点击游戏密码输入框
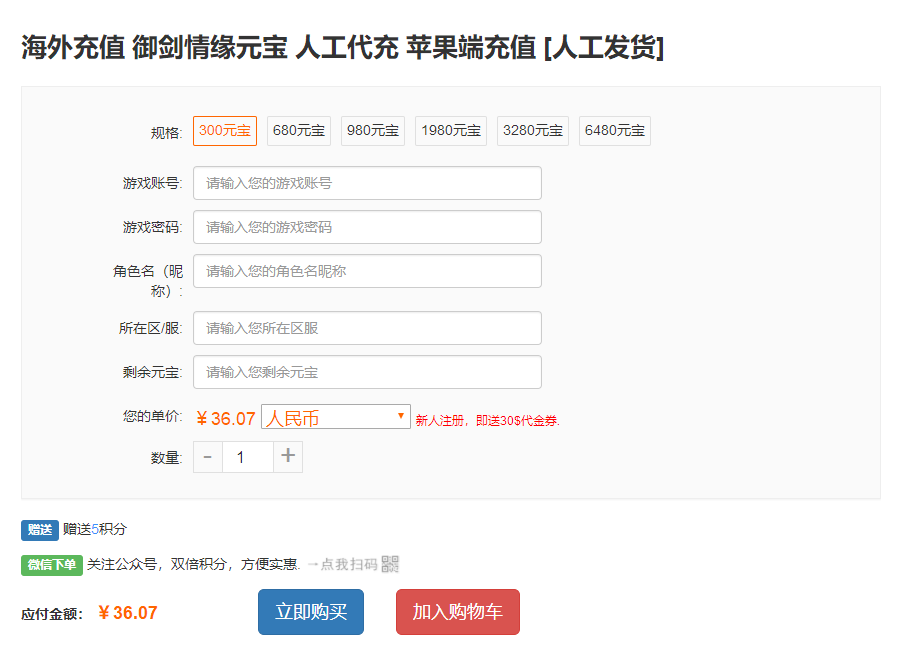The width and height of the screenshot is (902, 648). [x=367, y=226]
